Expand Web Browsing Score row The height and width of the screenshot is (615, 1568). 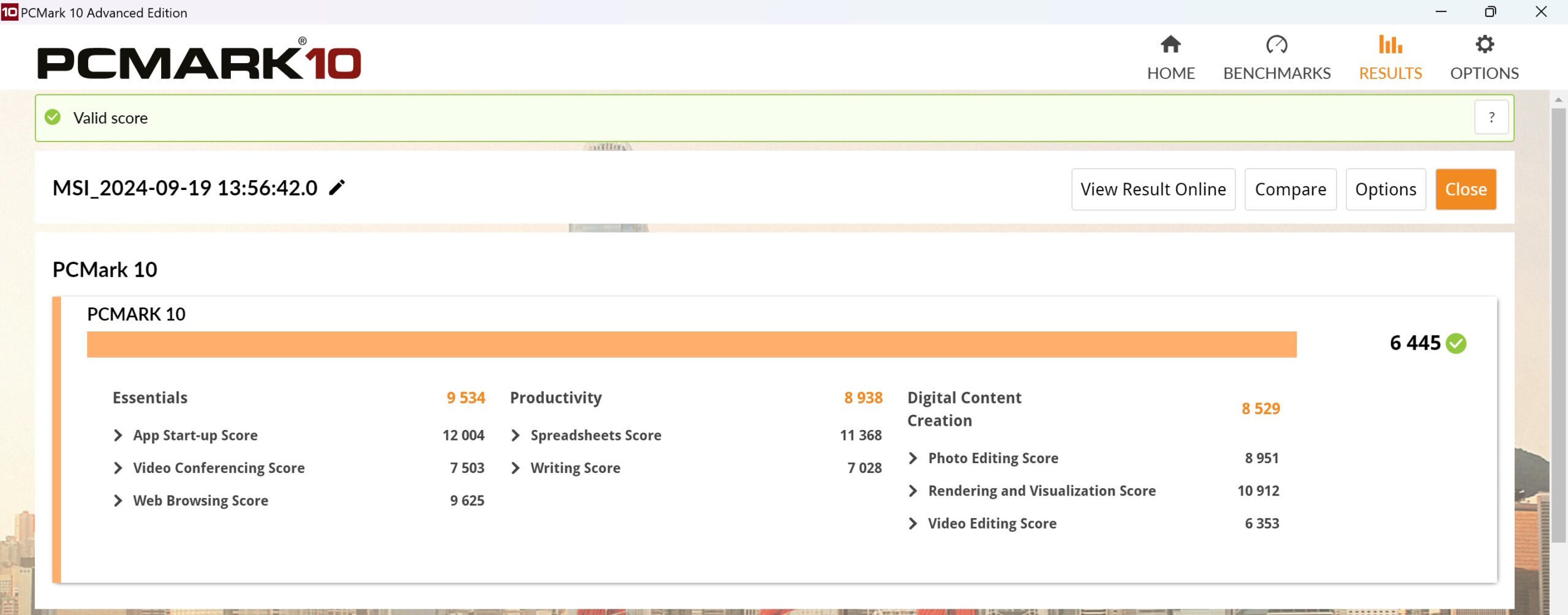[x=118, y=500]
